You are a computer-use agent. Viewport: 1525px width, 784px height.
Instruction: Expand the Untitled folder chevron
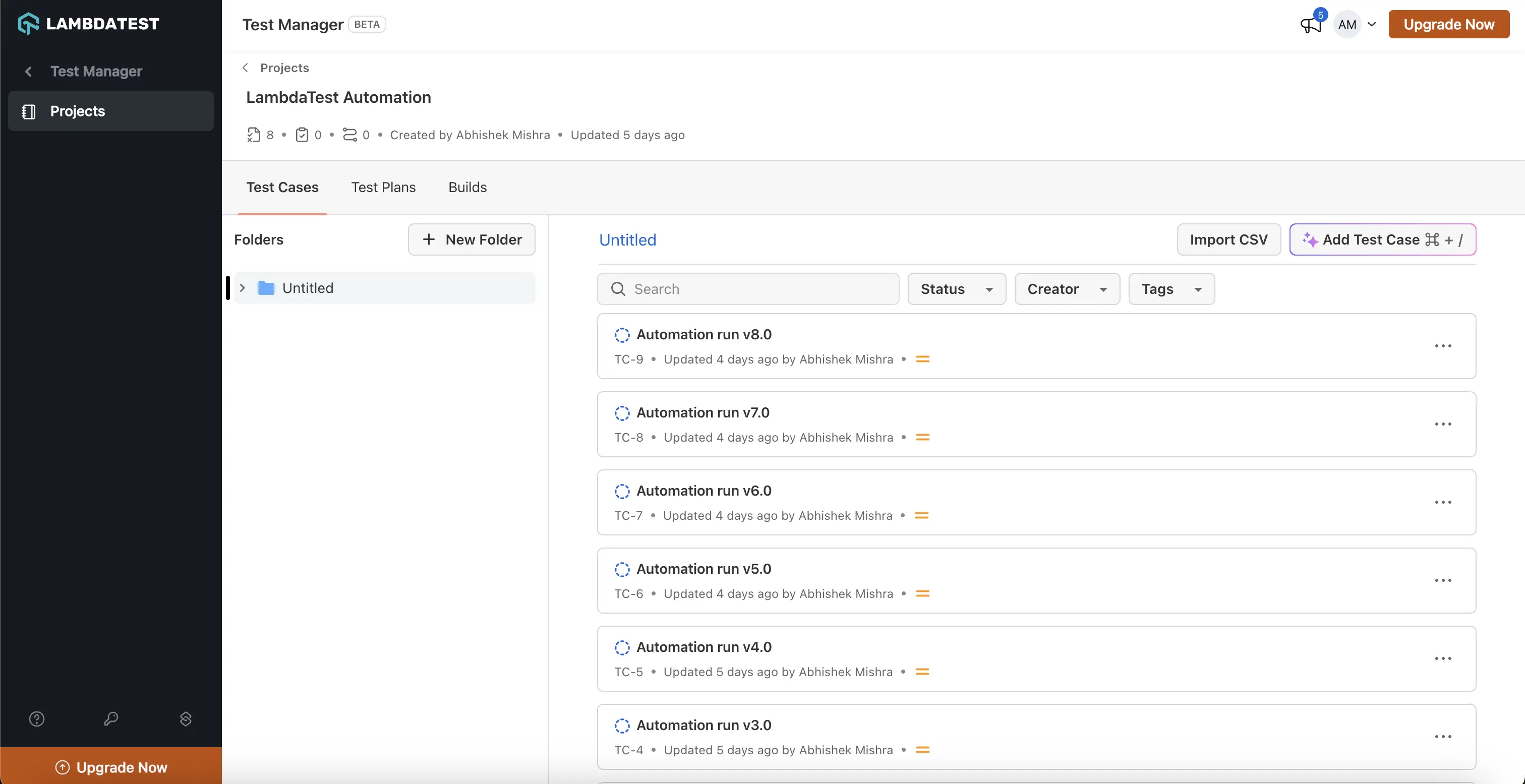click(242, 288)
